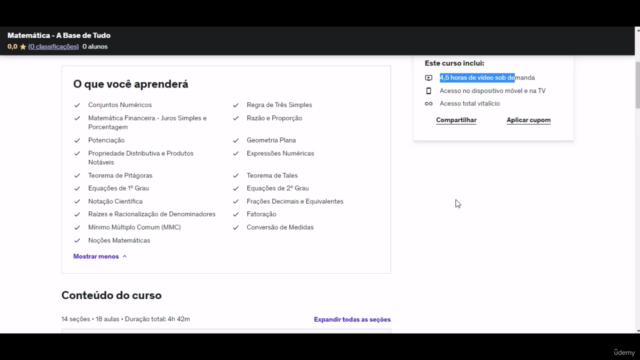Image resolution: width=640 pixels, height=360 pixels.
Task: Click Aplicar cupom to apply a coupon
Action: point(529,120)
